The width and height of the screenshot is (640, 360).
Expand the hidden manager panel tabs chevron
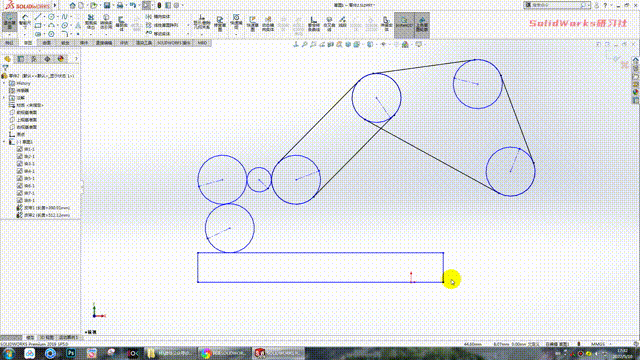tap(76, 59)
